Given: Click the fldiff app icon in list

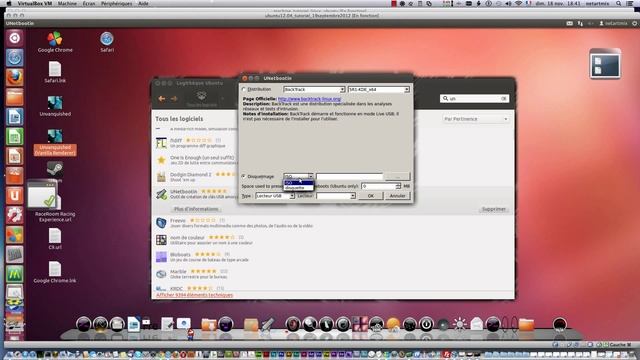Looking at the screenshot, I should (161, 143).
